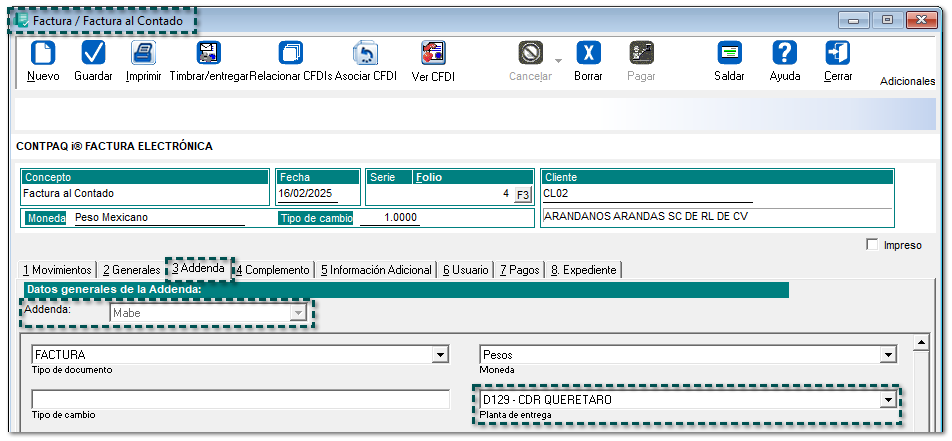Delete document with Borrar icon
This screenshot has height=441, width=952.
tap(588, 53)
